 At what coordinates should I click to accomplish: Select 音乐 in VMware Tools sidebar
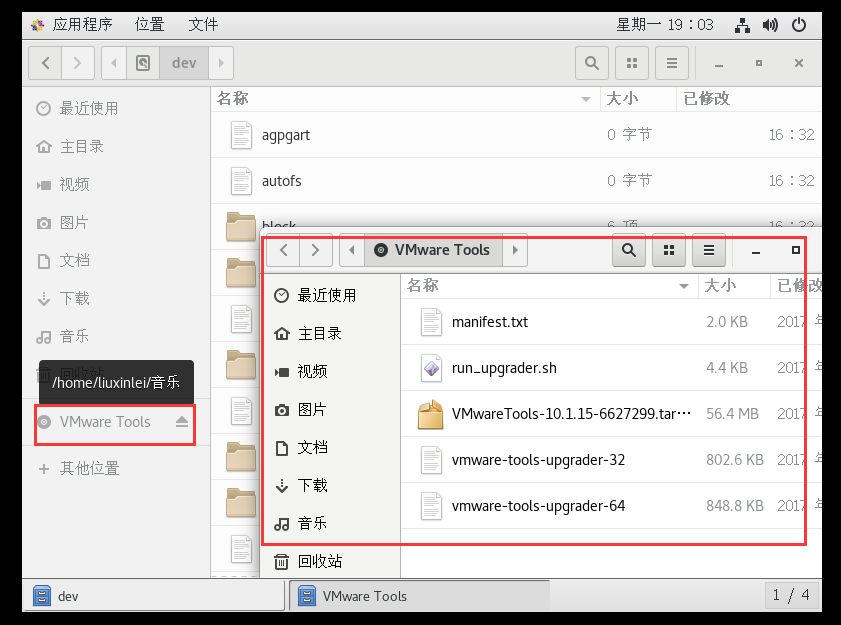coord(330,524)
